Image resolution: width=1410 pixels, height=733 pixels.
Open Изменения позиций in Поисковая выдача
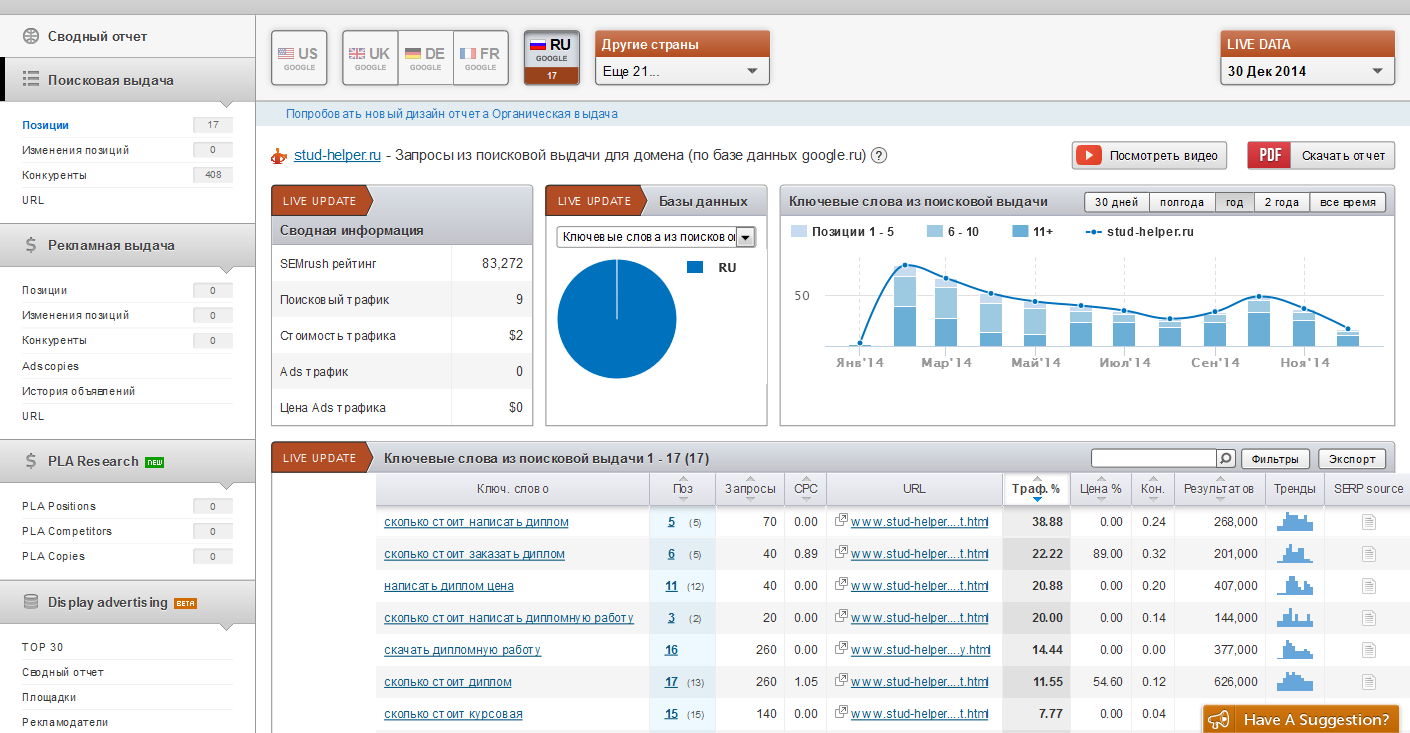coord(76,150)
